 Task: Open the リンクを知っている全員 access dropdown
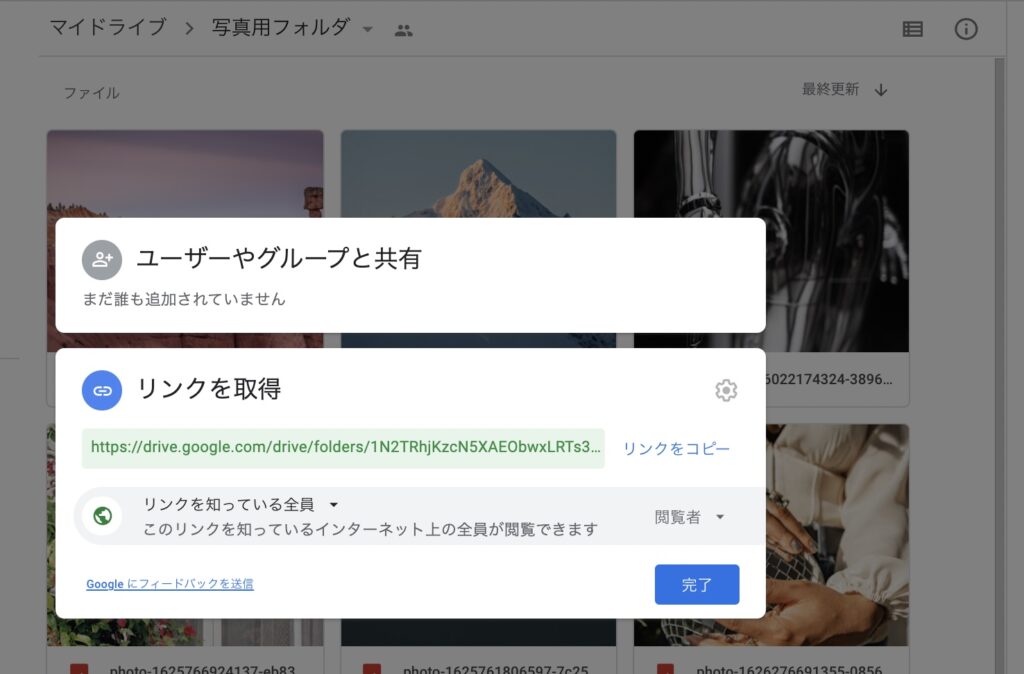[240, 505]
